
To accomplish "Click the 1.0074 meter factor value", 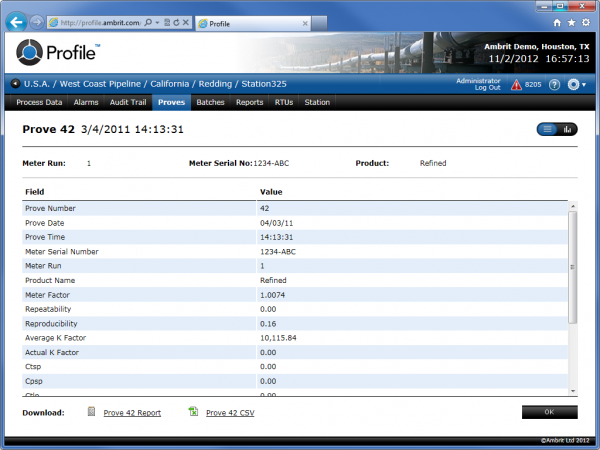I will pyautogui.click(x=272, y=295).
